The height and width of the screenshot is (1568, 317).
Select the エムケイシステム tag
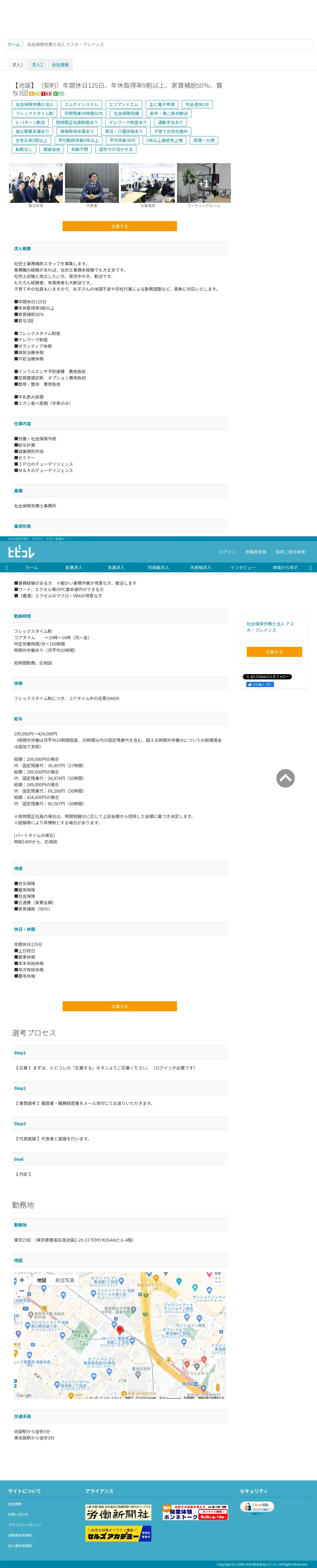click(x=81, y=105)
